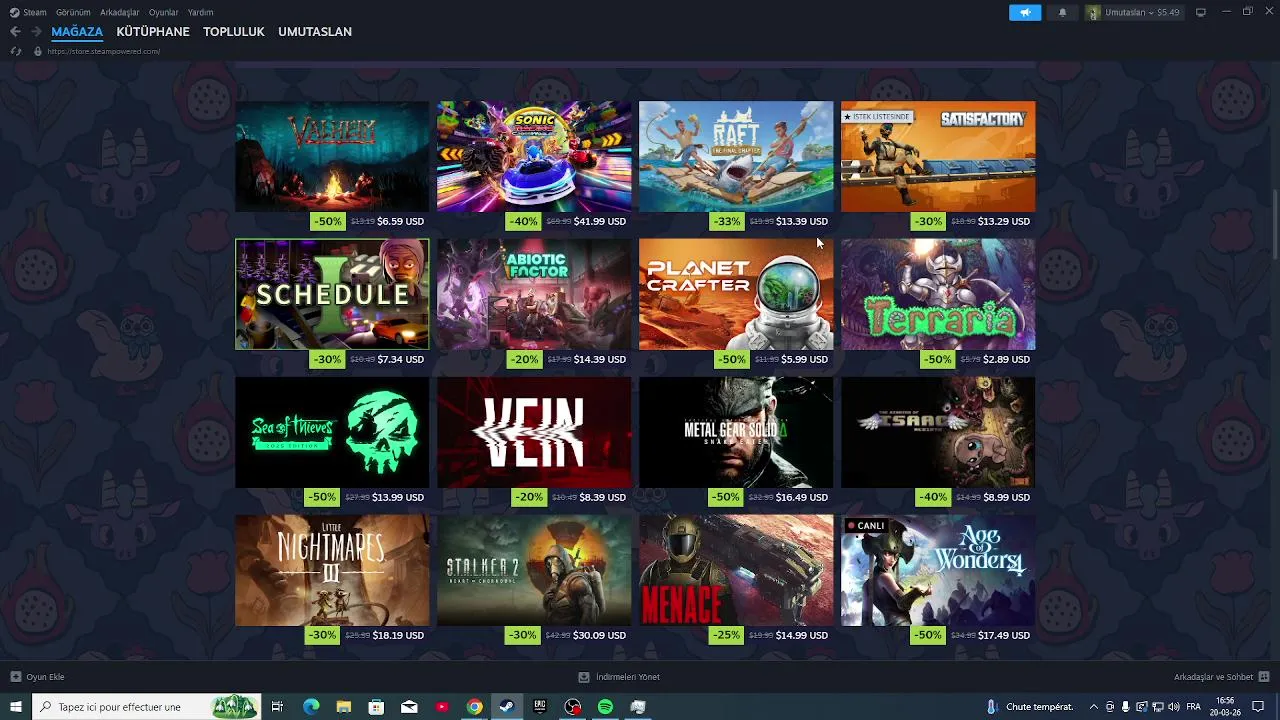Open Microsoft Store from the taskbar
The height and width of the screenshot is (720, 1280).
pos(376,707)
